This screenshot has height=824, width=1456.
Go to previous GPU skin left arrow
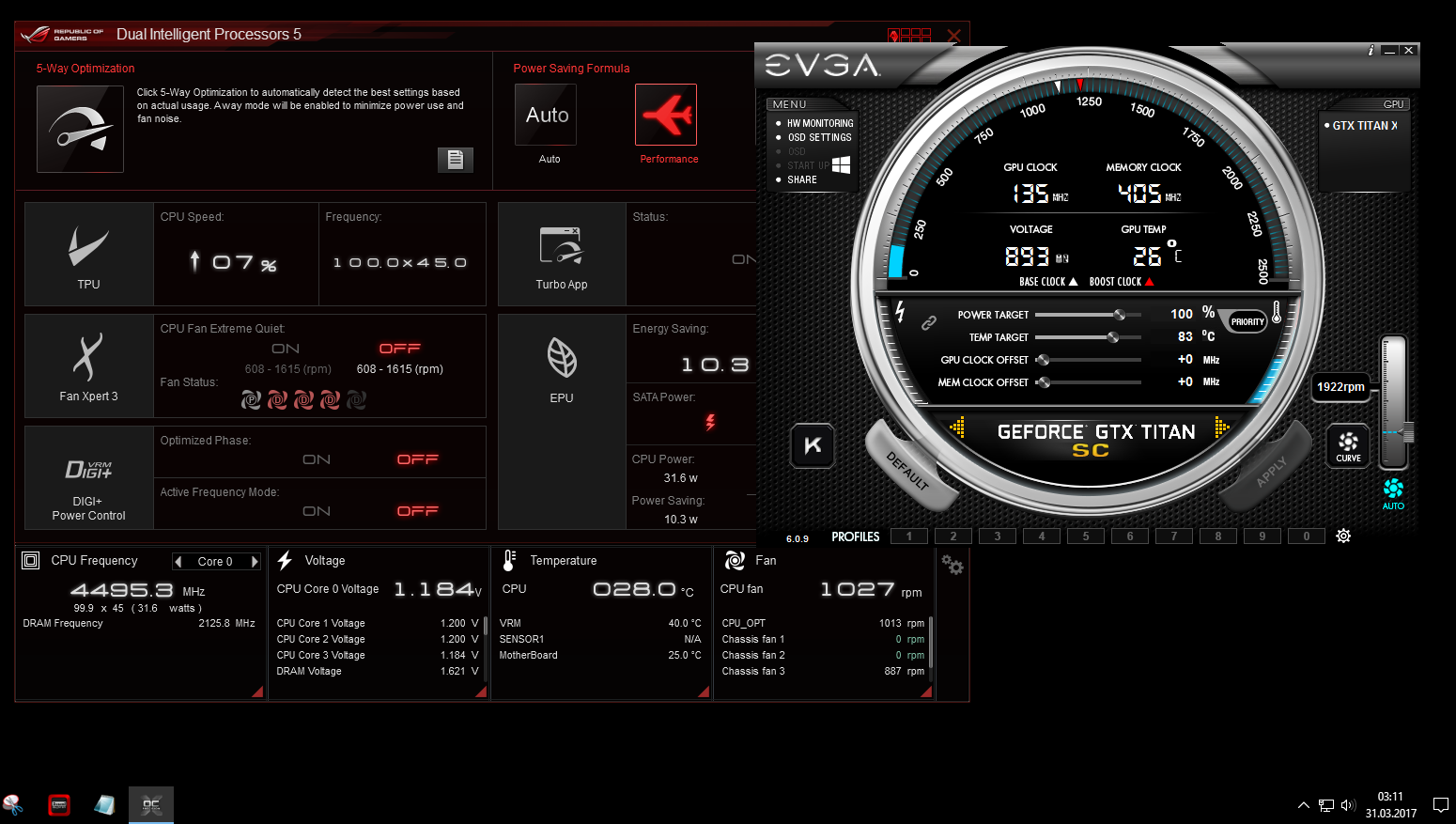pos(957,427)
